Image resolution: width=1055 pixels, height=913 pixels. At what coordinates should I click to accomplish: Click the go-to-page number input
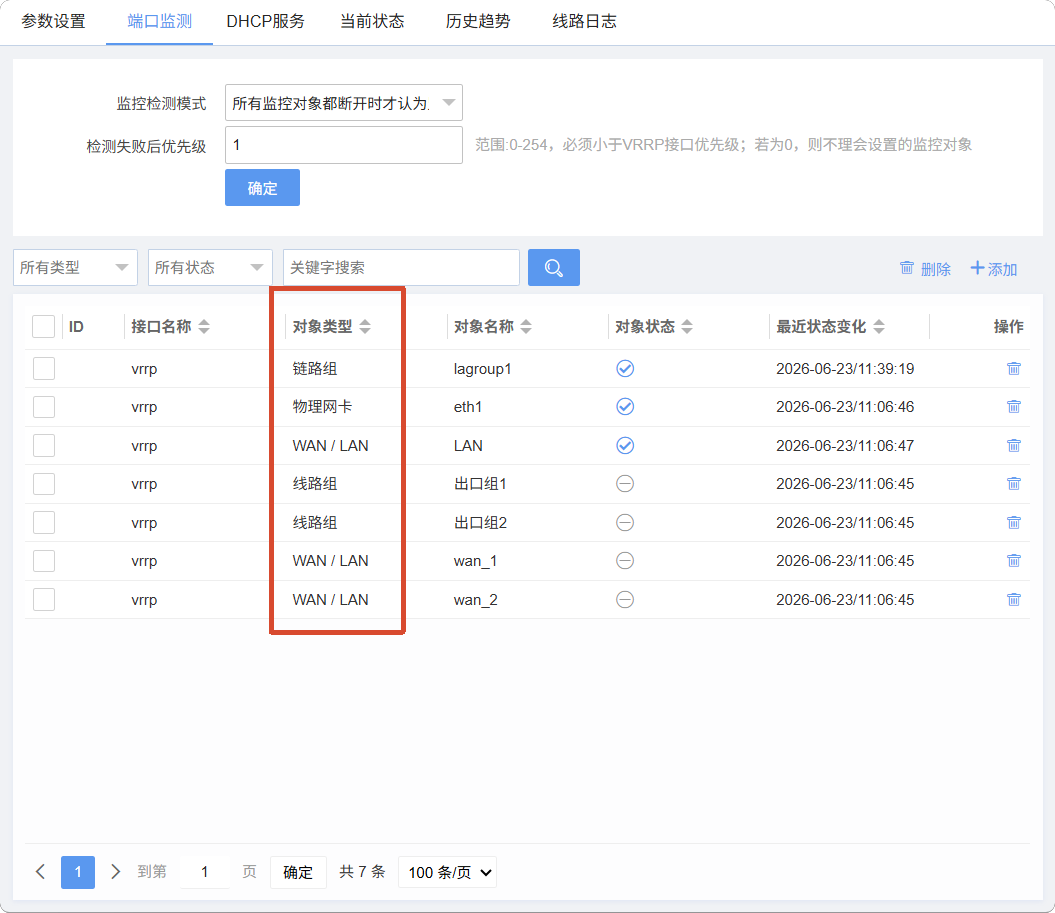pos(205,873)
